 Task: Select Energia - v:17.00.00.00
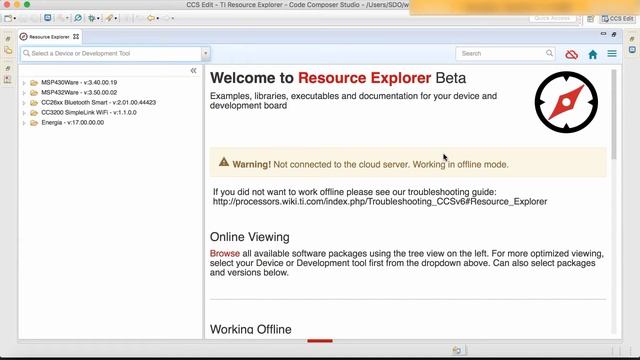click(73, 122)
